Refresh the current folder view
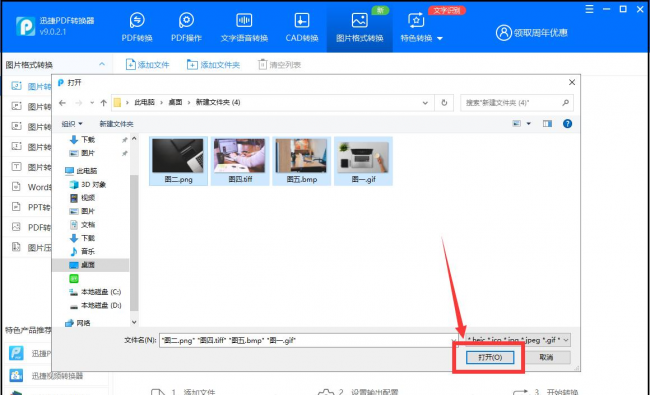Image resolution: width=650 pixels, height=395 pixels. (444, 103)
